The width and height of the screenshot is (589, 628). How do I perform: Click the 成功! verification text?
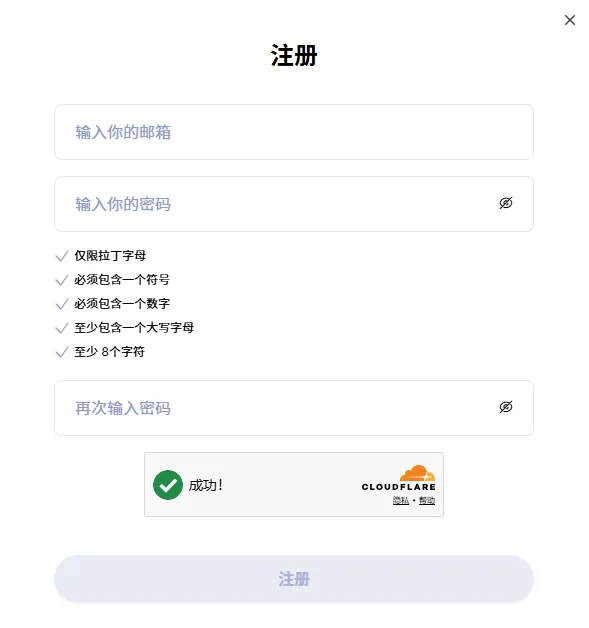click(x=205, y=485)
